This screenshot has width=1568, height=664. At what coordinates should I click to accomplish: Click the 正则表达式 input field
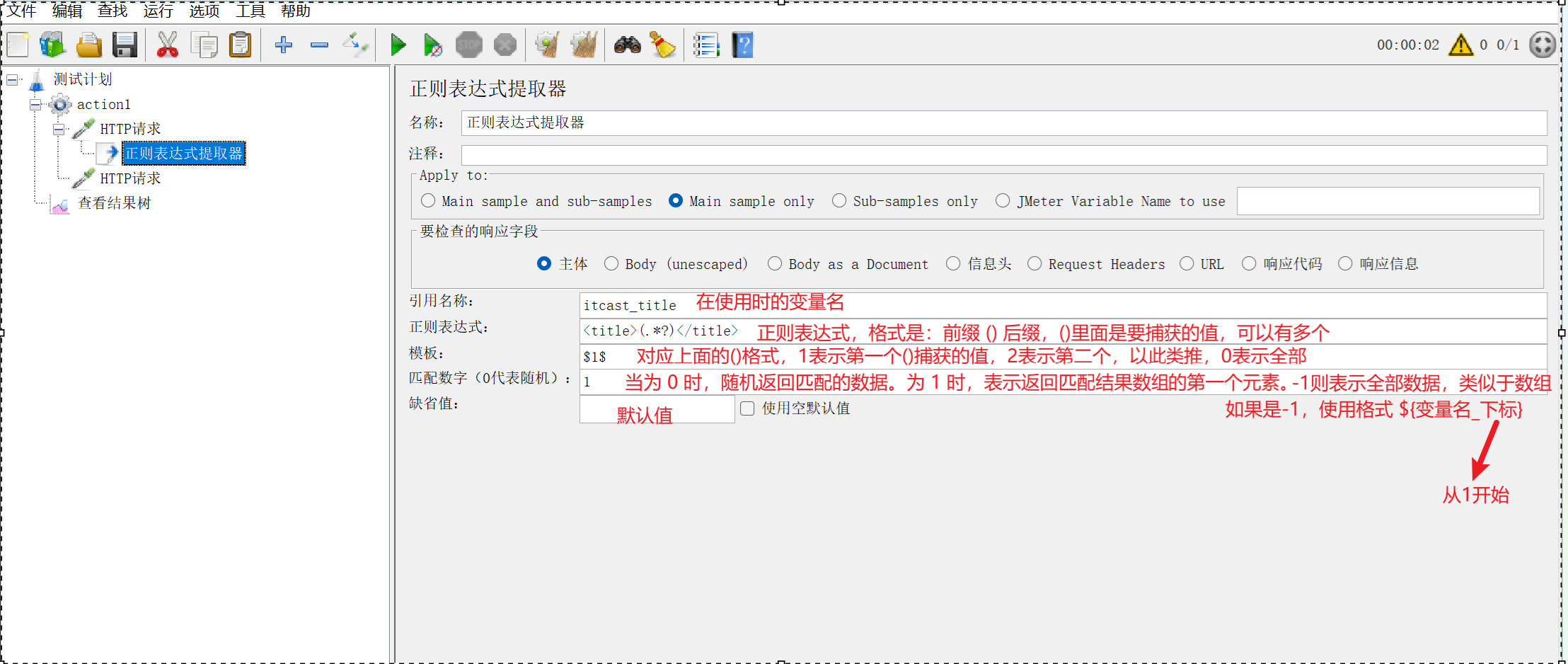[1063, 331]
